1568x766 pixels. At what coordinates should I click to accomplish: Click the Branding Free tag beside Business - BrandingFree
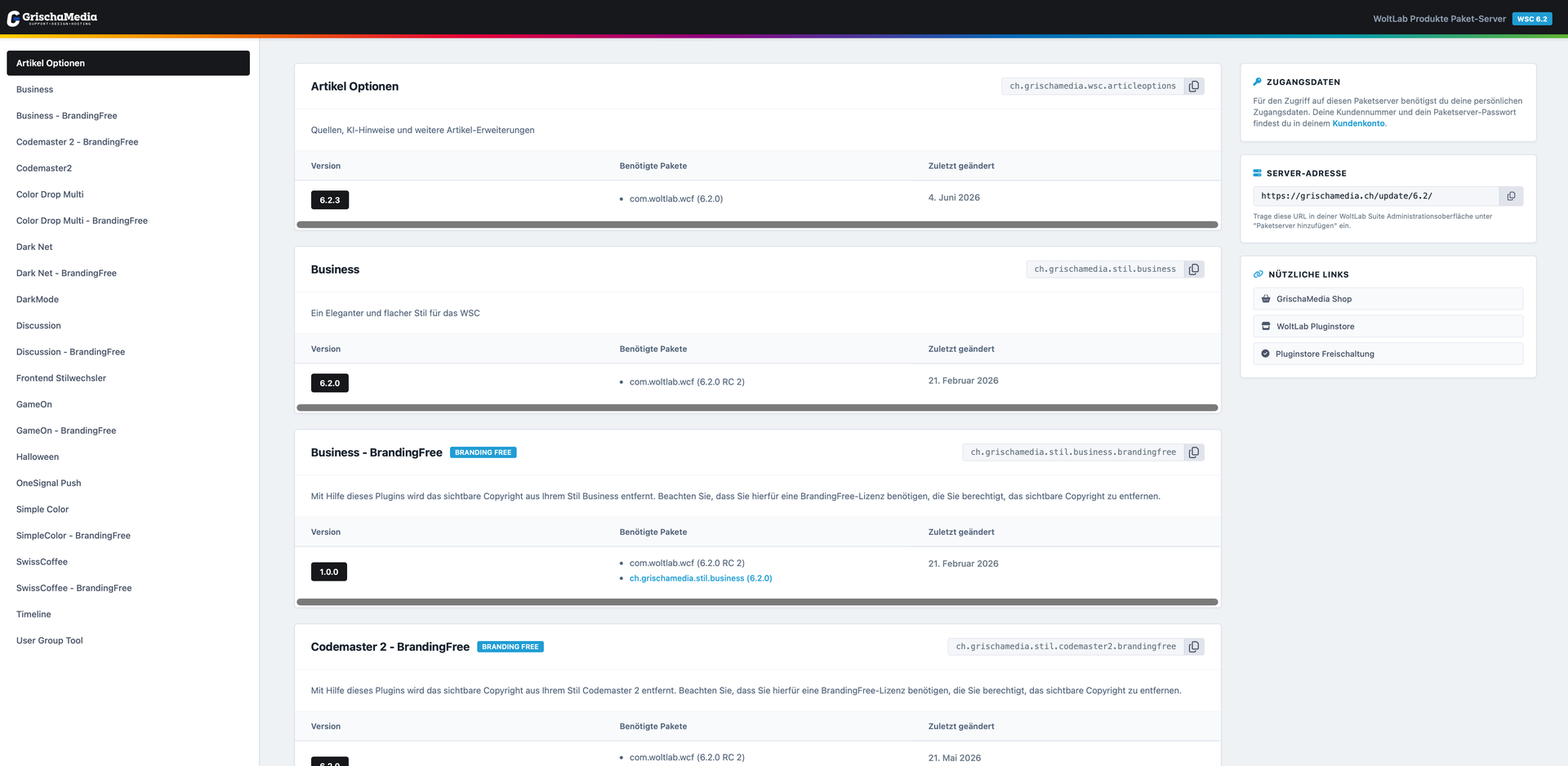[x=483, y=452]
